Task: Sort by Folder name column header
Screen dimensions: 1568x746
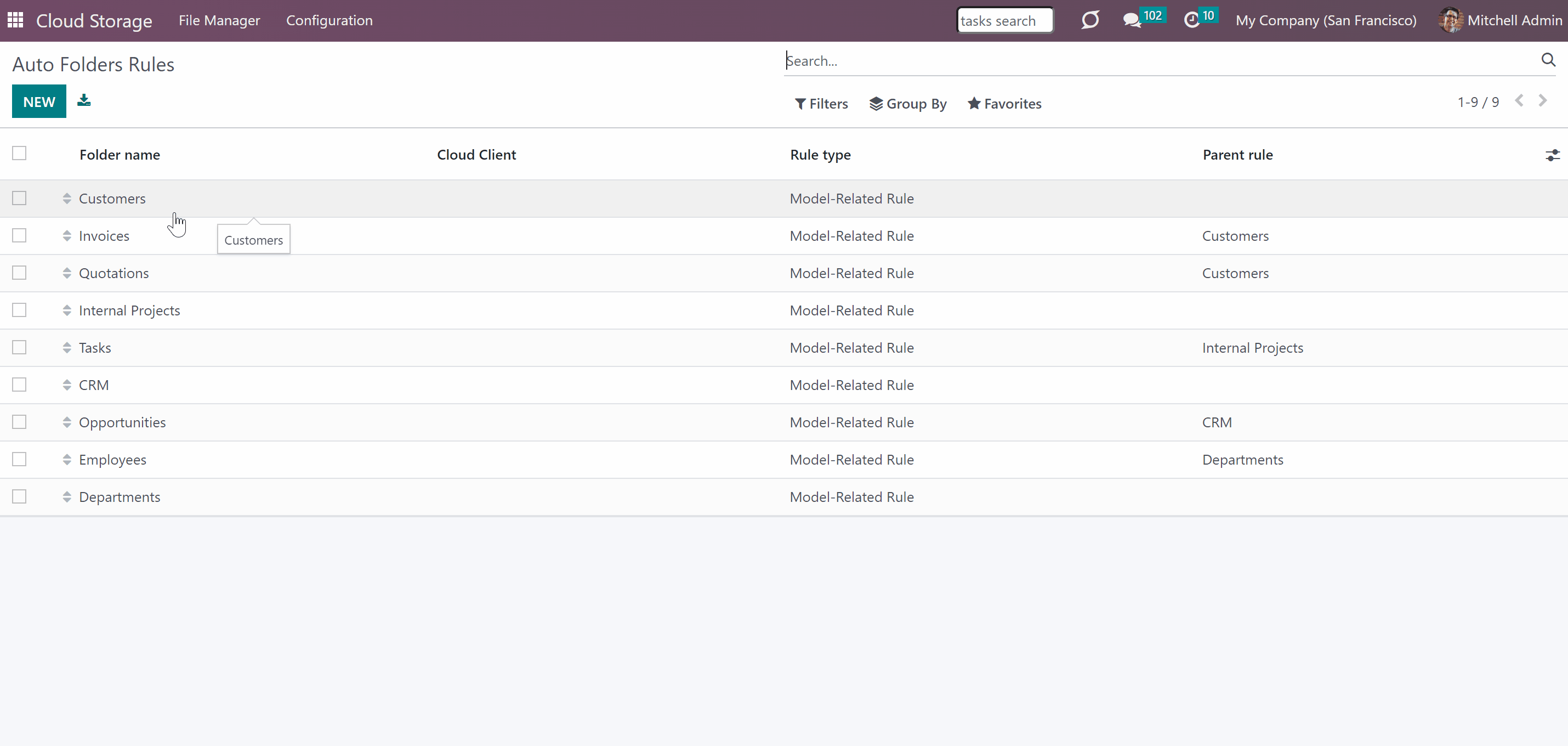Action: (x=120, y=155)
